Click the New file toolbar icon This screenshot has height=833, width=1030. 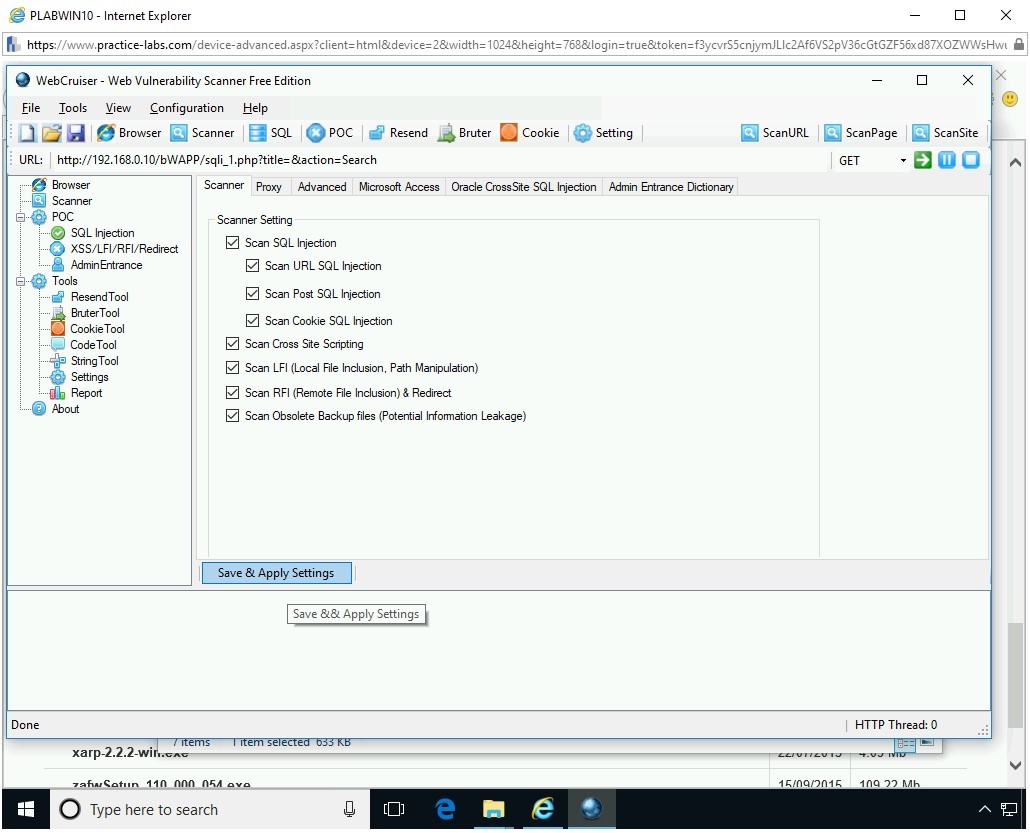point(28,133)
